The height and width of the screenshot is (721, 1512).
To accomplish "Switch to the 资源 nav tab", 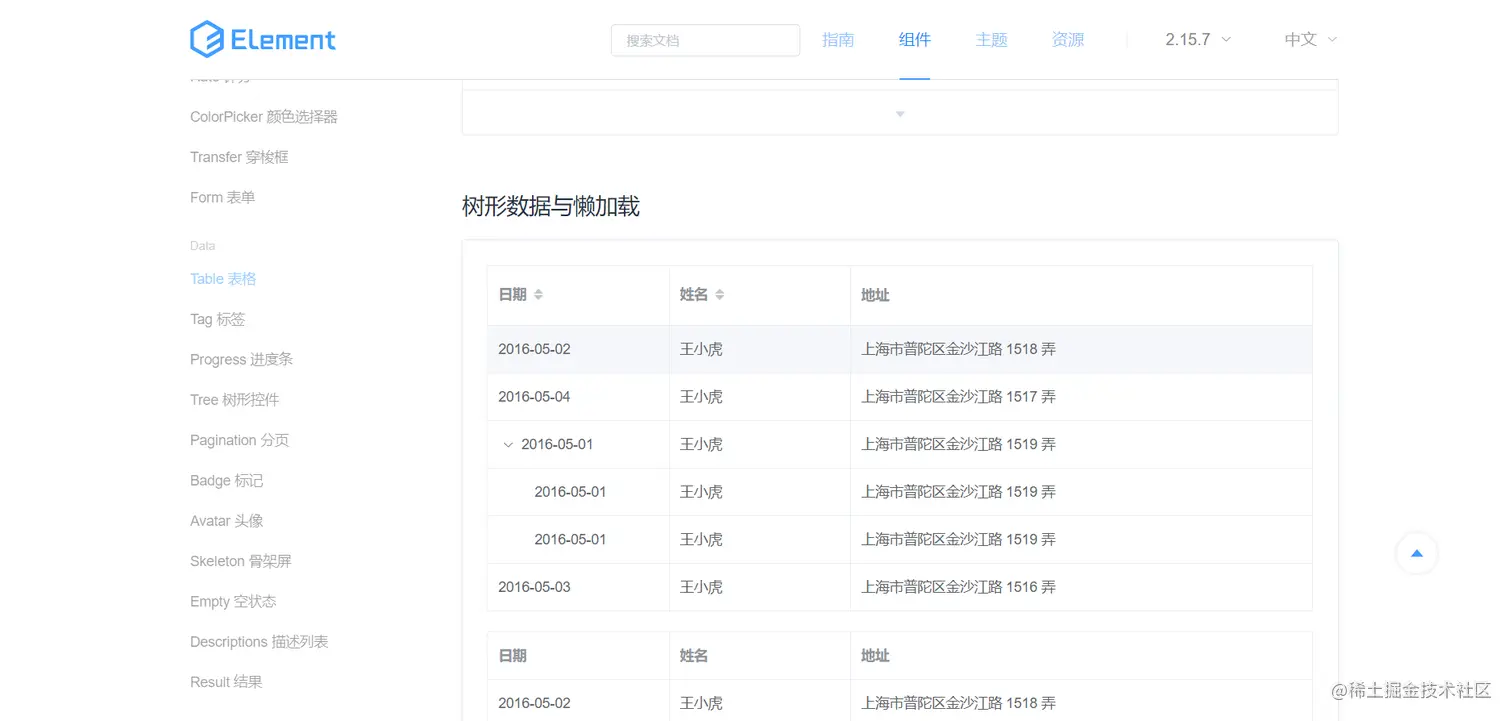I will [x=1068, y=40].
